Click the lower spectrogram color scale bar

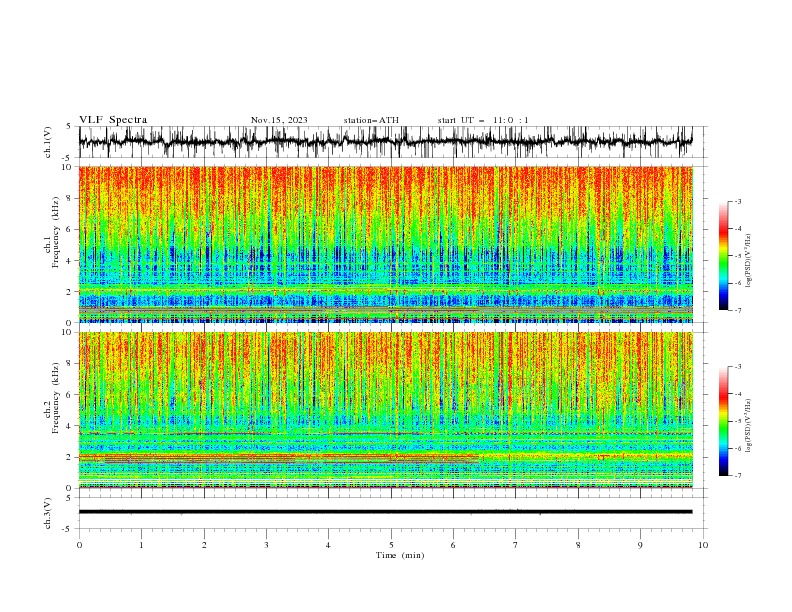click(723, 421)
